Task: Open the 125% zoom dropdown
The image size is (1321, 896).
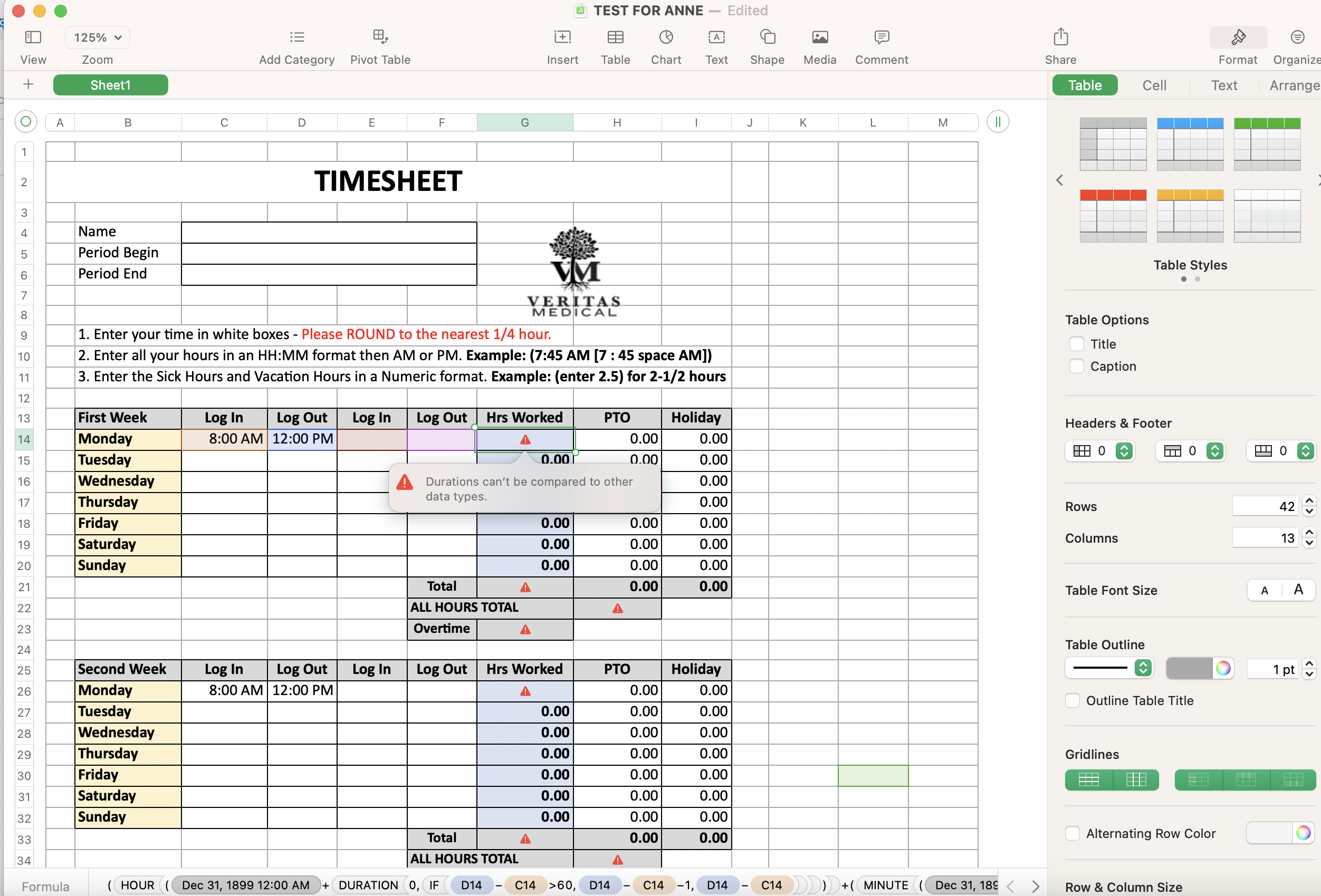Action: [97, 37]
